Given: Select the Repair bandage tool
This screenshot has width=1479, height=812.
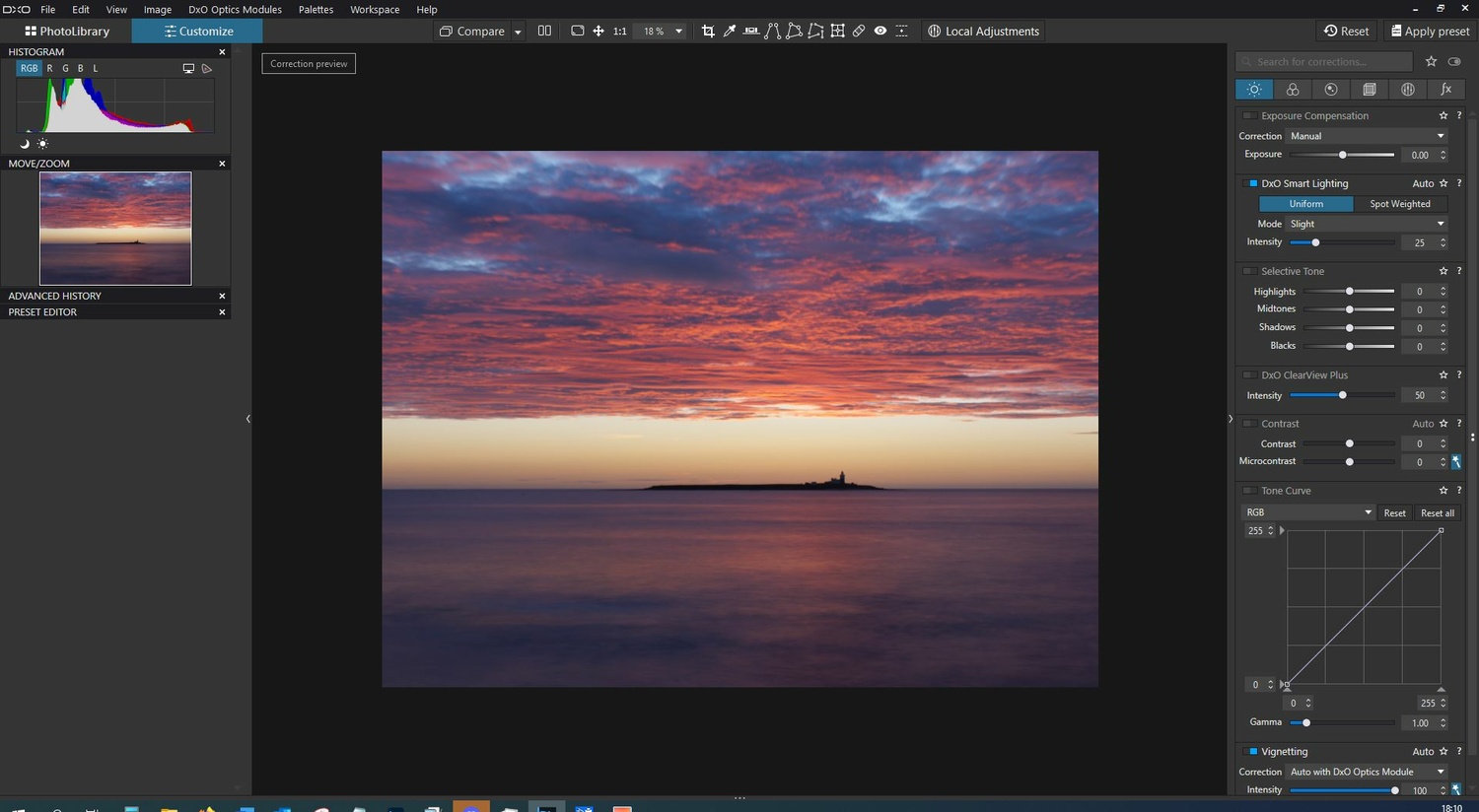Looking at the screenshot, I should (859, 32).
